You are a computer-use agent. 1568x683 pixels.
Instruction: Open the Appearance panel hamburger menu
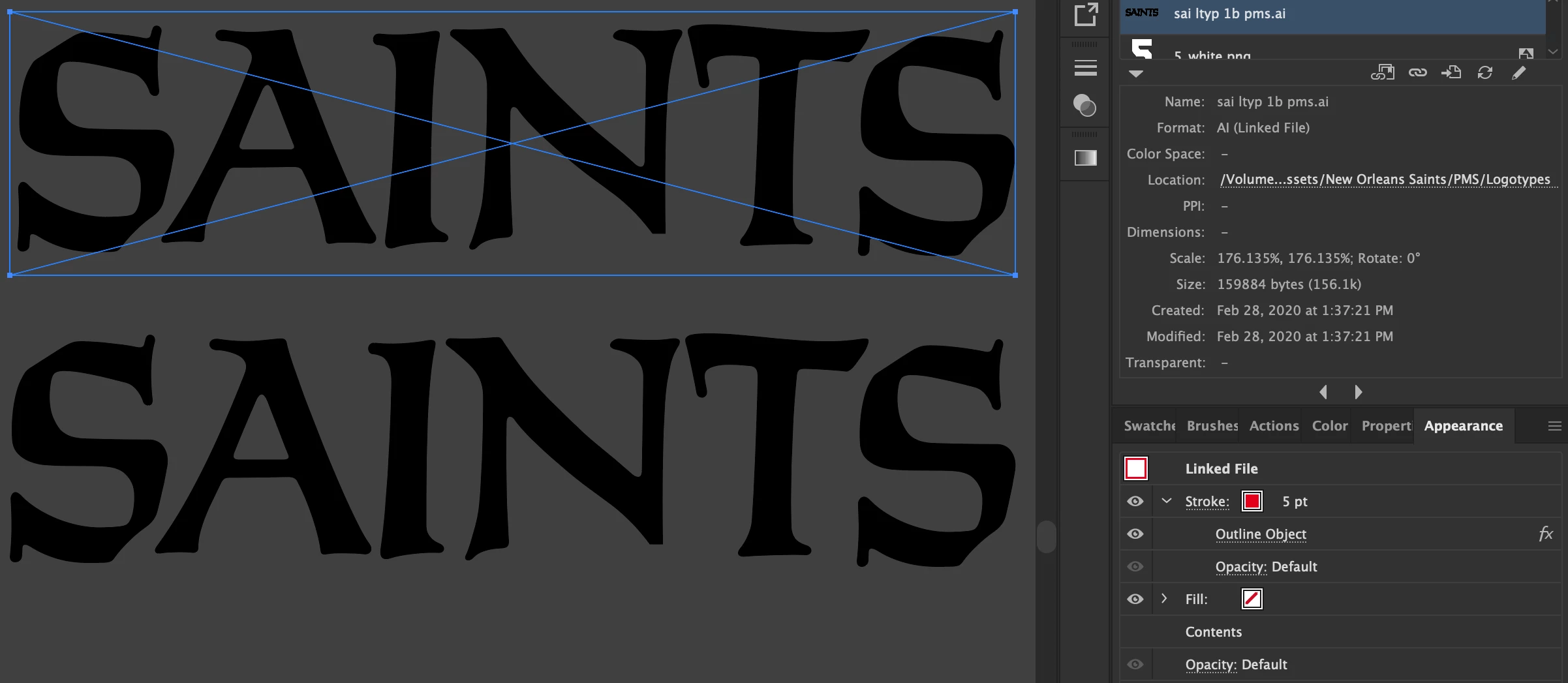tap(1555, 426)
